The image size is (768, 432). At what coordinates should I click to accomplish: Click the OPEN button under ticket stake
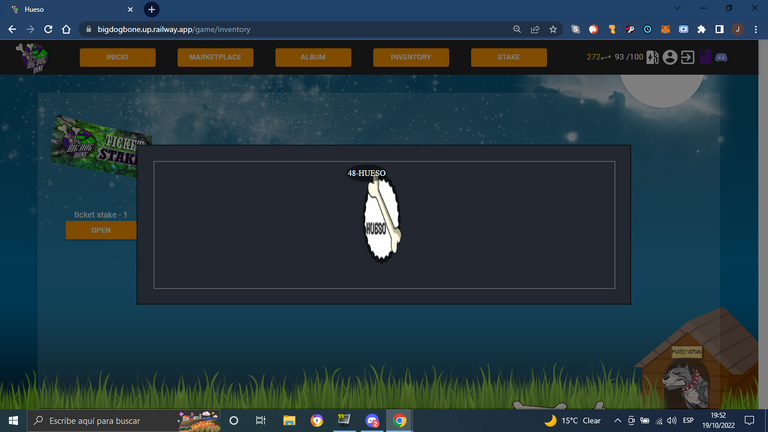tap(101, 230)
